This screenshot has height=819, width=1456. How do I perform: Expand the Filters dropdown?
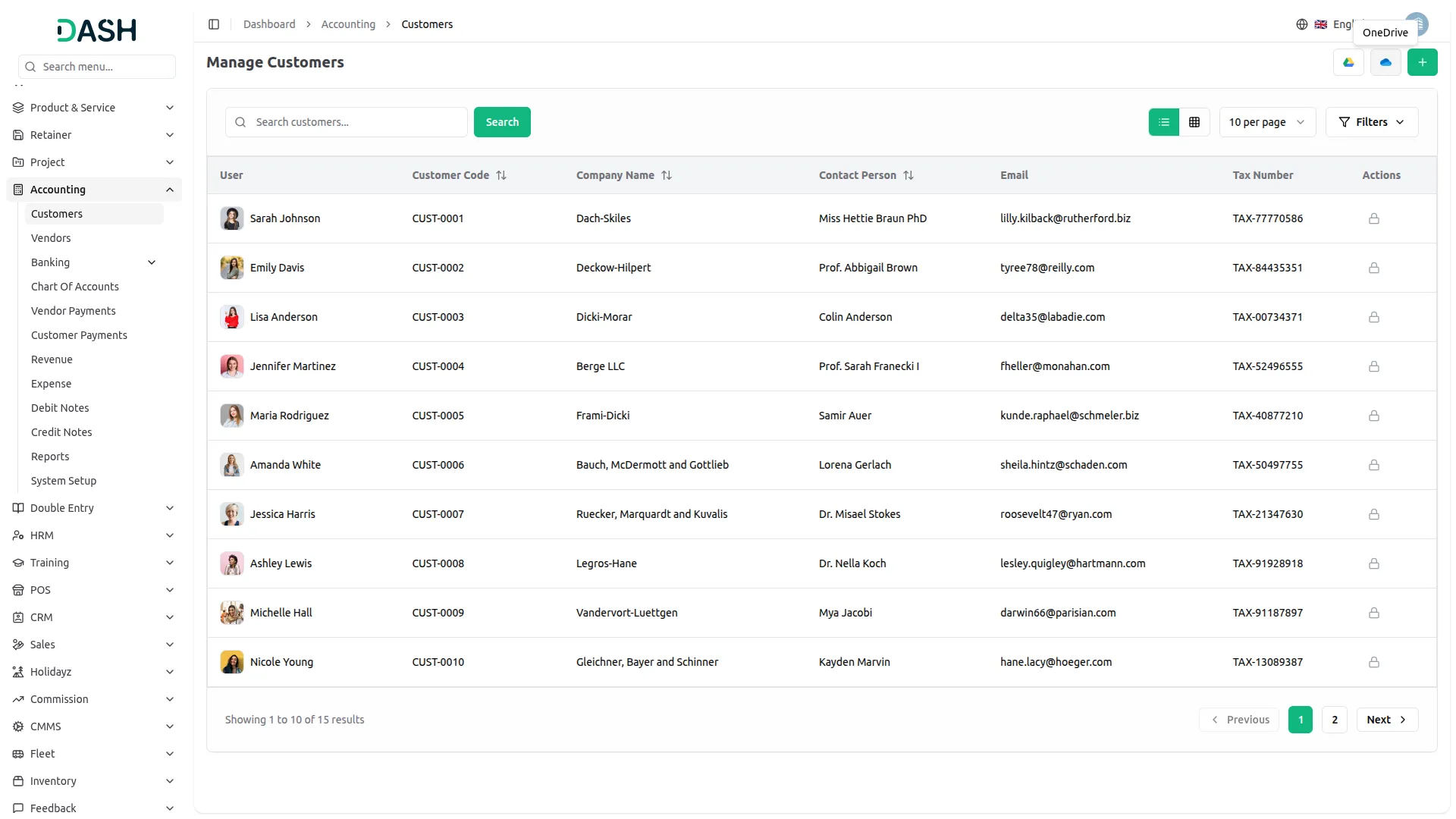(1371, 122)
